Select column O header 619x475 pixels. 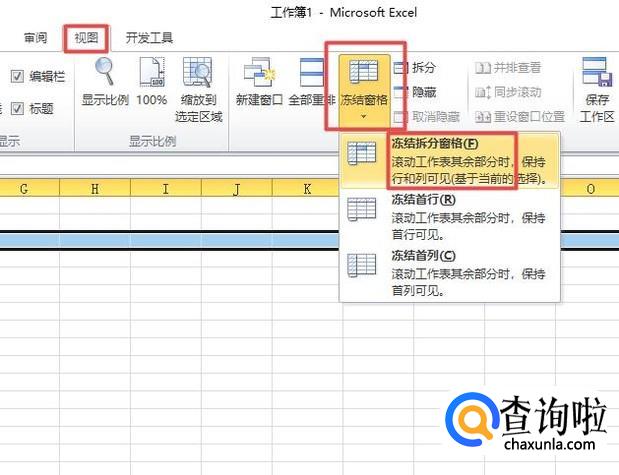pyautogui.click(x=591, y=189)
